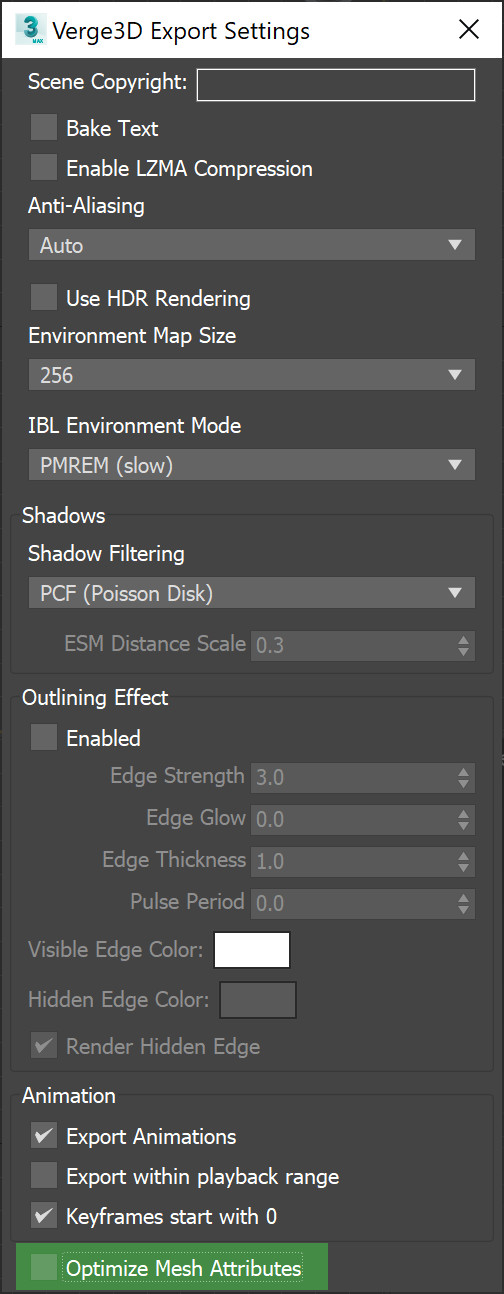Open the Environment Map Size dropdown
504x1294 pixels.
tap(251, 376)
